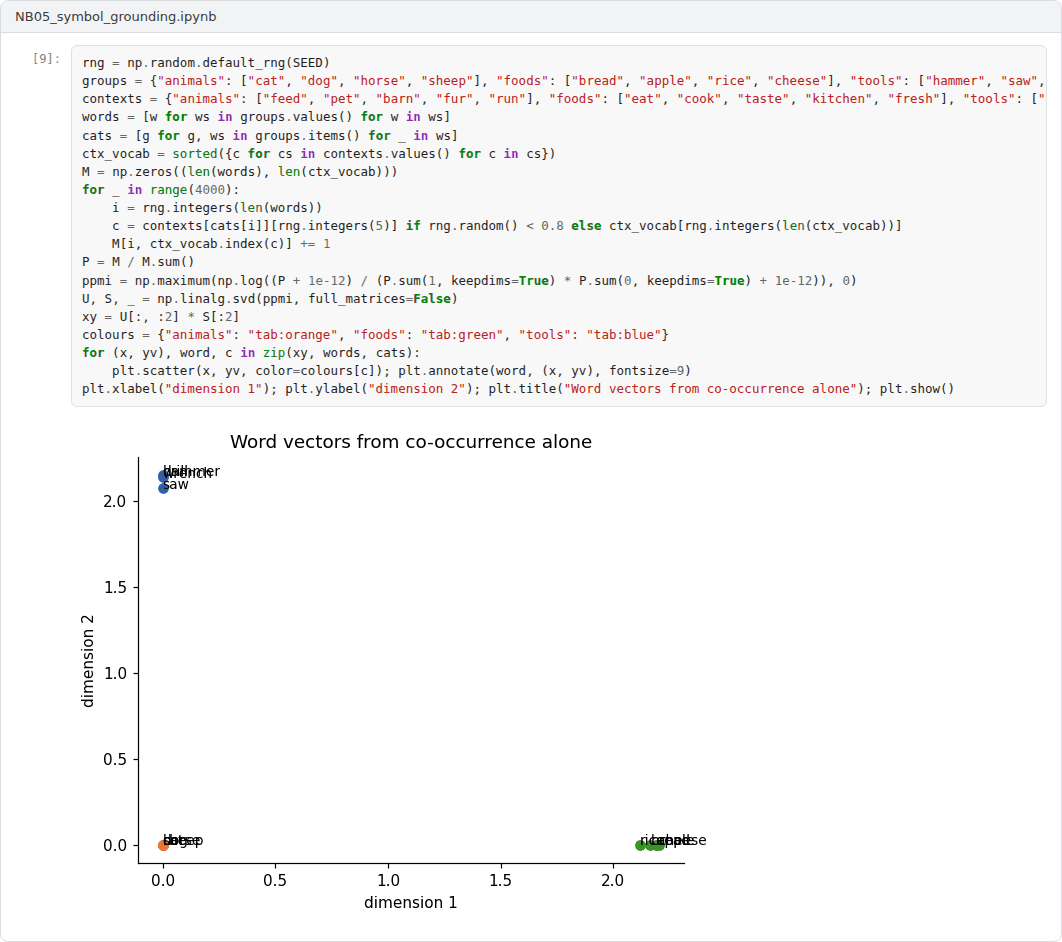
Task: Click the words = list comprehension line
Action: pos(266,117)
